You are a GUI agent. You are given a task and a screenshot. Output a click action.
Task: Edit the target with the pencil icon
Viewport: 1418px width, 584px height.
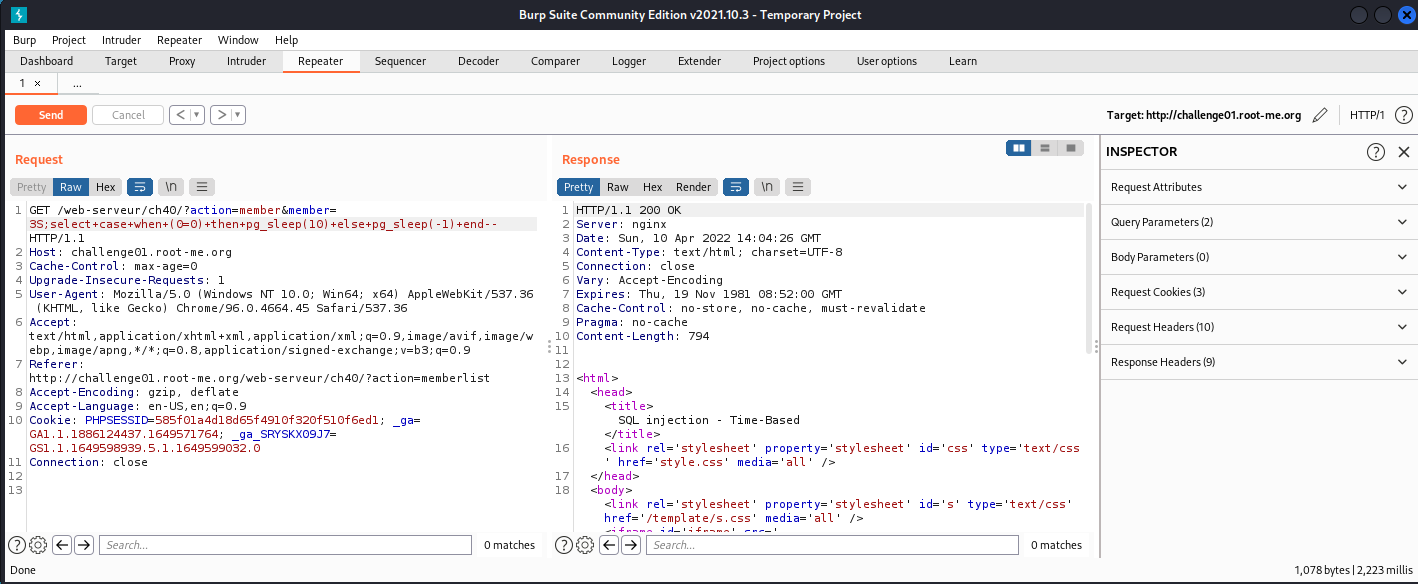1320,115
